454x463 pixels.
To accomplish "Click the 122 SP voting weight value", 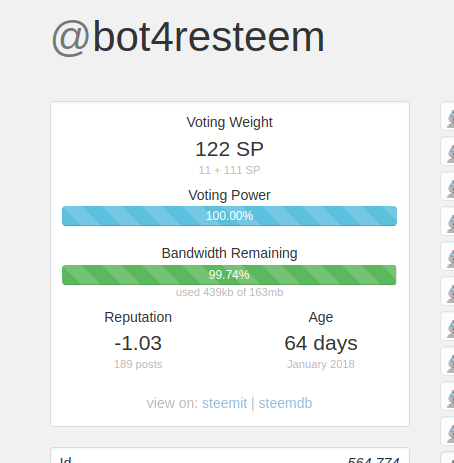I will pyautogui.click(x=229, y=149).
